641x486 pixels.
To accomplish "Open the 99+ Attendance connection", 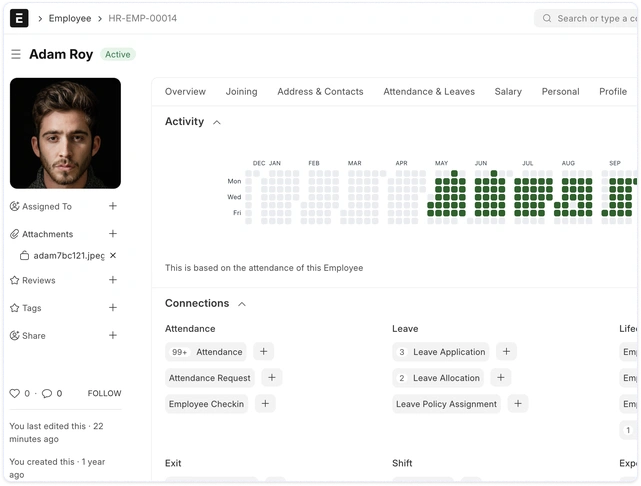I will (x=206, y=352).
